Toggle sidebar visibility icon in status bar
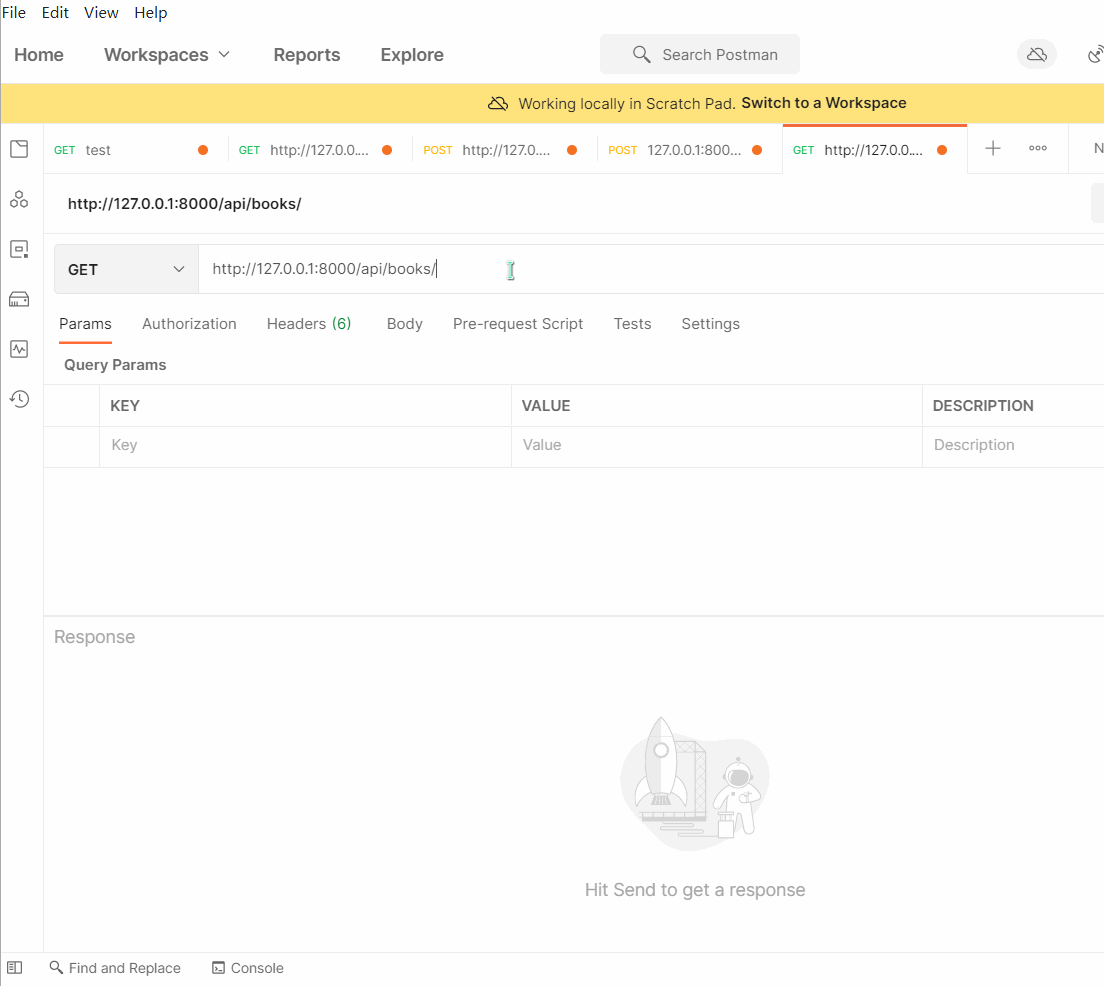Viewport: 1104px width, 986px height. 15,968
